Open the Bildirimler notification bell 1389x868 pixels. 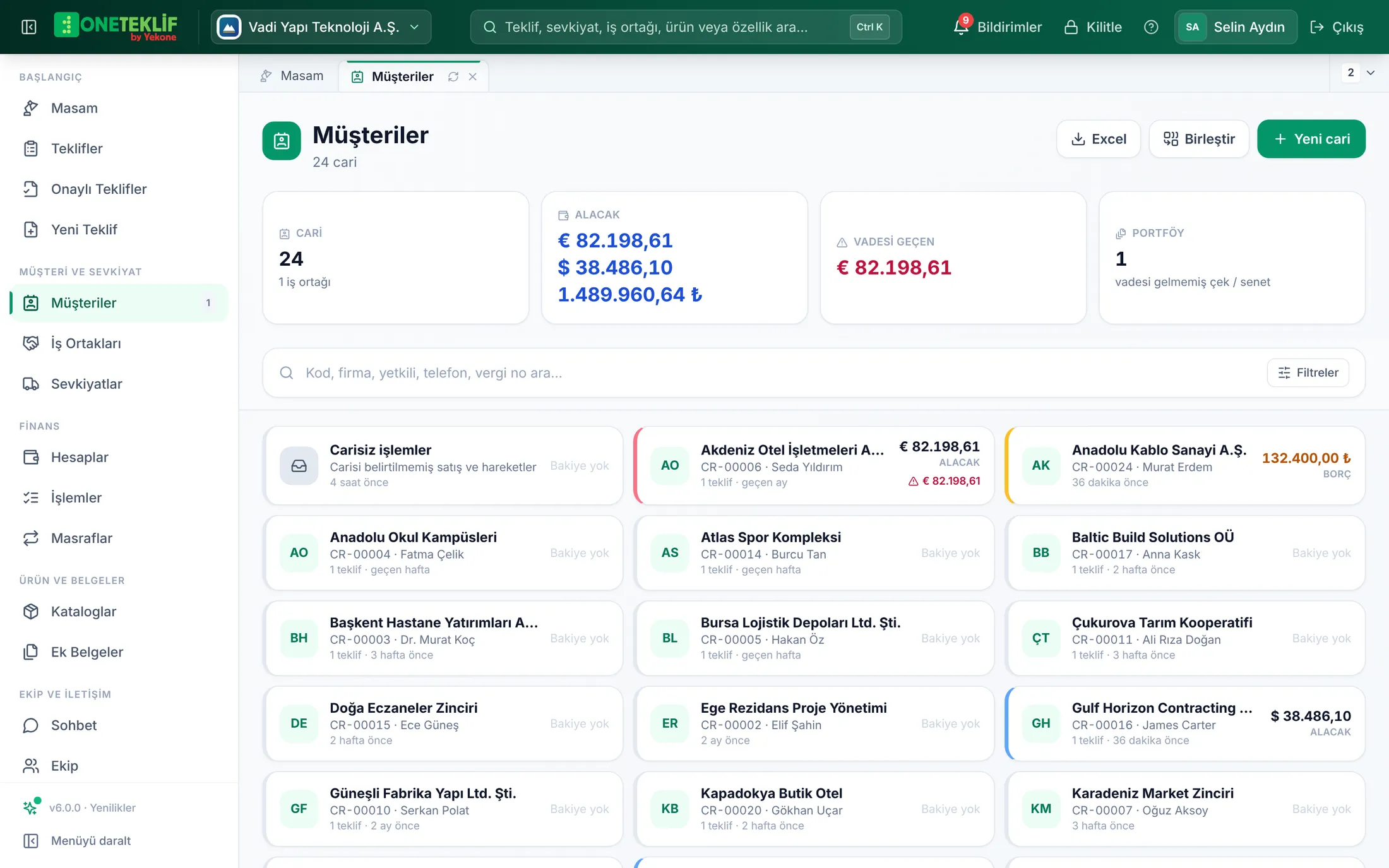click(998, 27)
